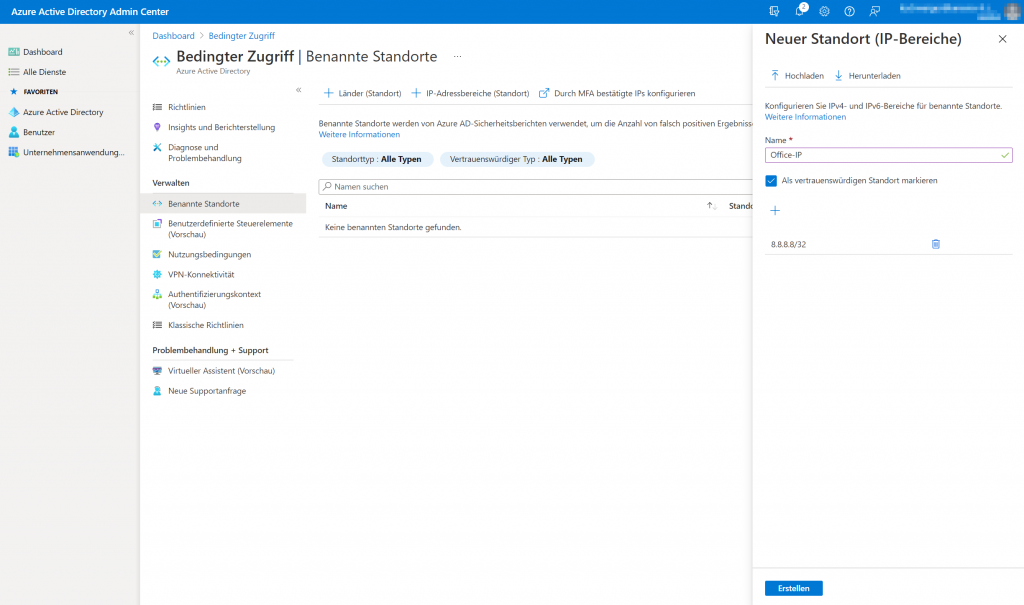Uncheck Als vertrauenswürdigen Standort markieren

click(771, 181)
